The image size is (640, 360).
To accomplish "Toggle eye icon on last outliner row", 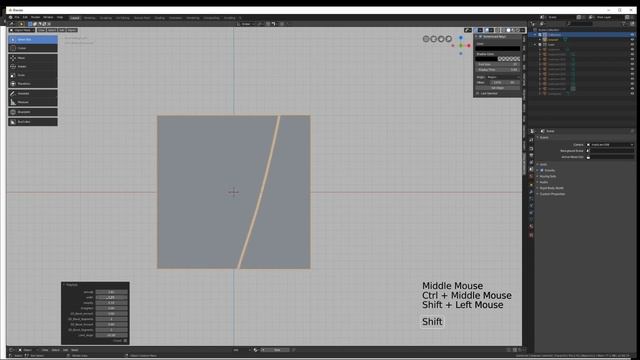I will coord(632,93).
